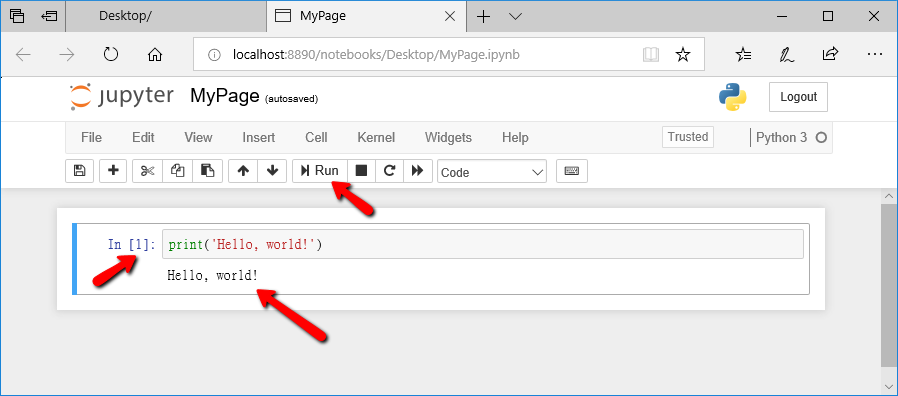Open the Code cell type dropdown
Viewport: 898px width, 396px height.
coord(492,172)
